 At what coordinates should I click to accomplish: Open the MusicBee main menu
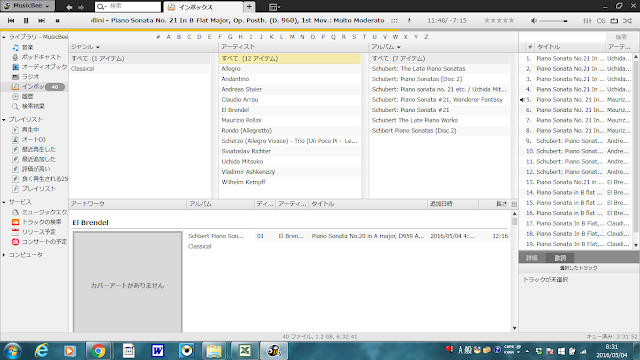click(x=27, y=6)
